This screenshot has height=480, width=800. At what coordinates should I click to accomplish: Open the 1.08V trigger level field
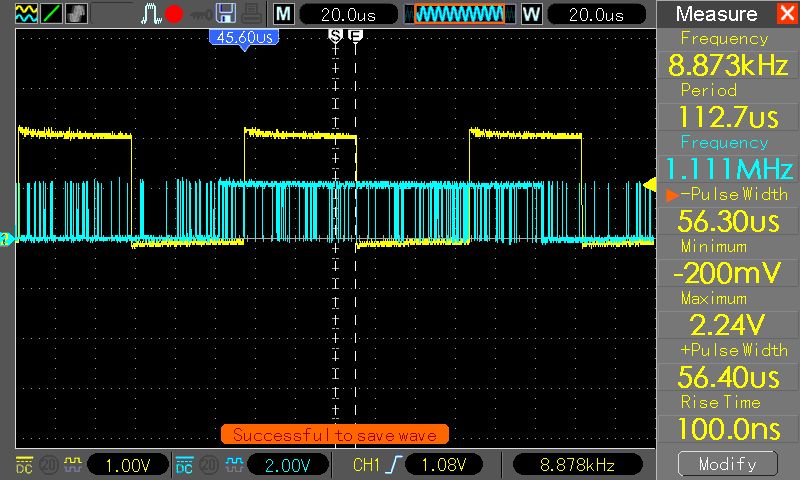click(446, 464)
